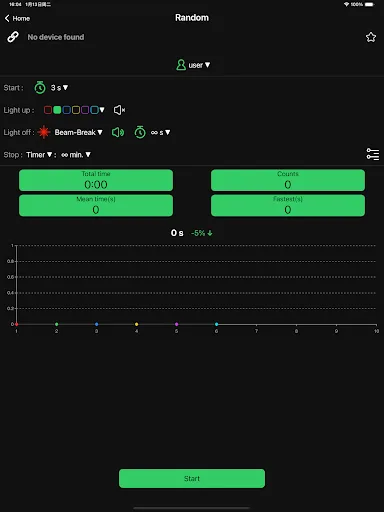Tap the light-off timeout stopwatch icon
The image size is (384, 512).
pyautogui.click(x=140, y=132)
